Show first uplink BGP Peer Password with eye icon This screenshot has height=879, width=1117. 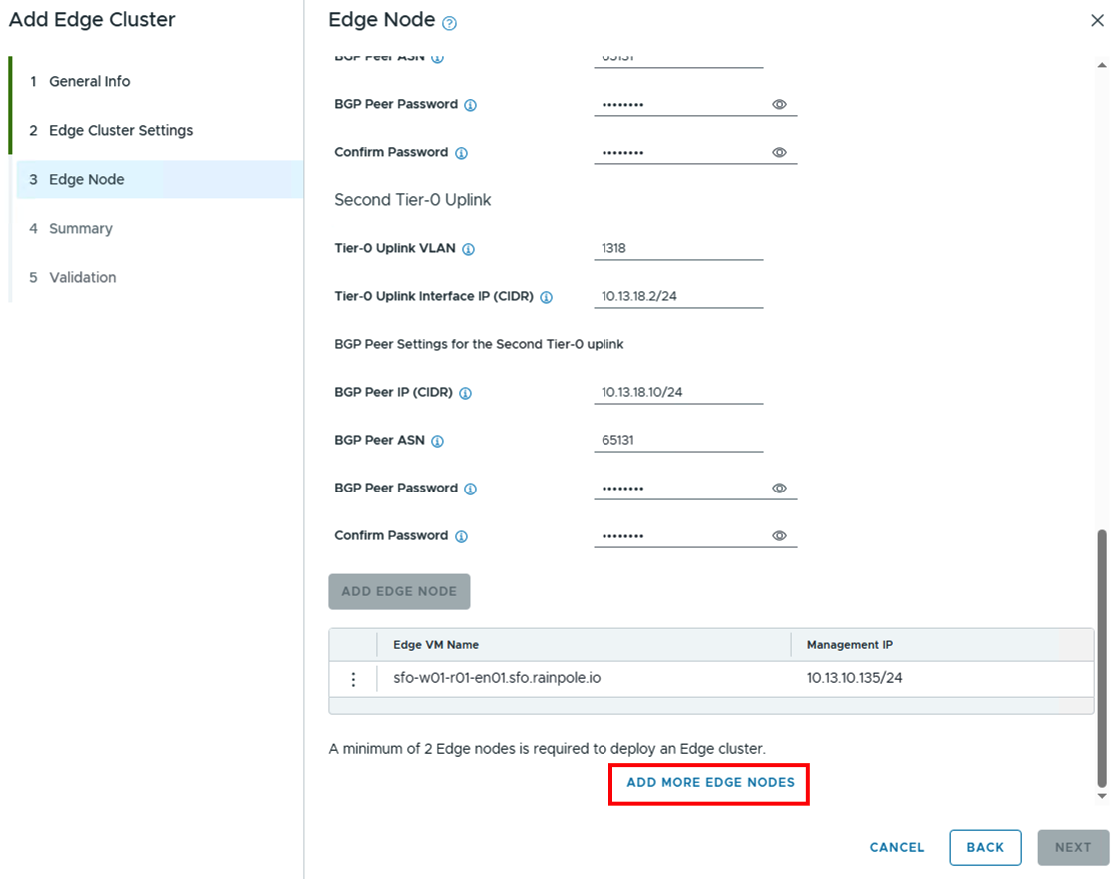[x=780, y=104]
